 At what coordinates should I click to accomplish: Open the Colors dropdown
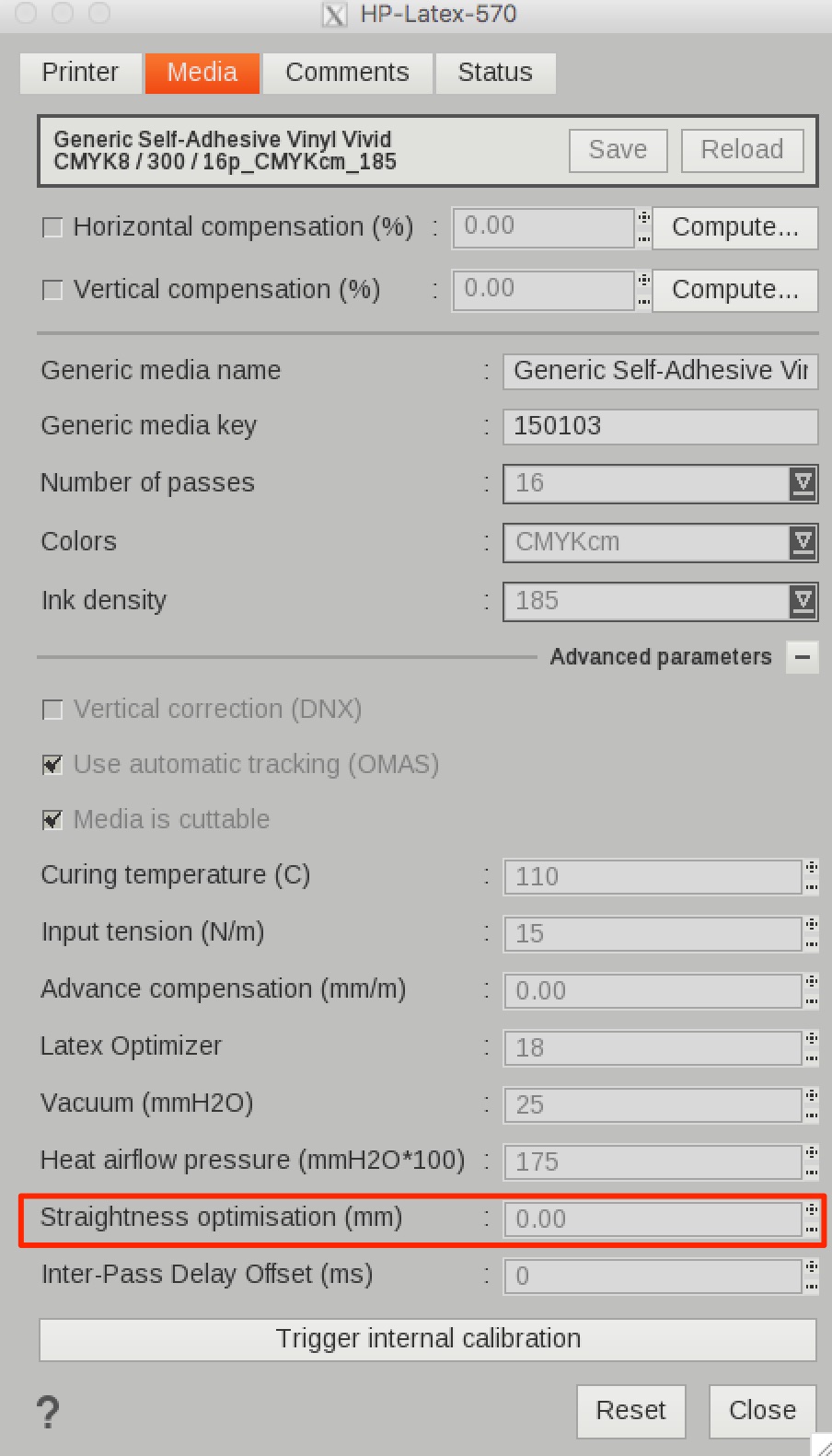click(x=803, y=542)
